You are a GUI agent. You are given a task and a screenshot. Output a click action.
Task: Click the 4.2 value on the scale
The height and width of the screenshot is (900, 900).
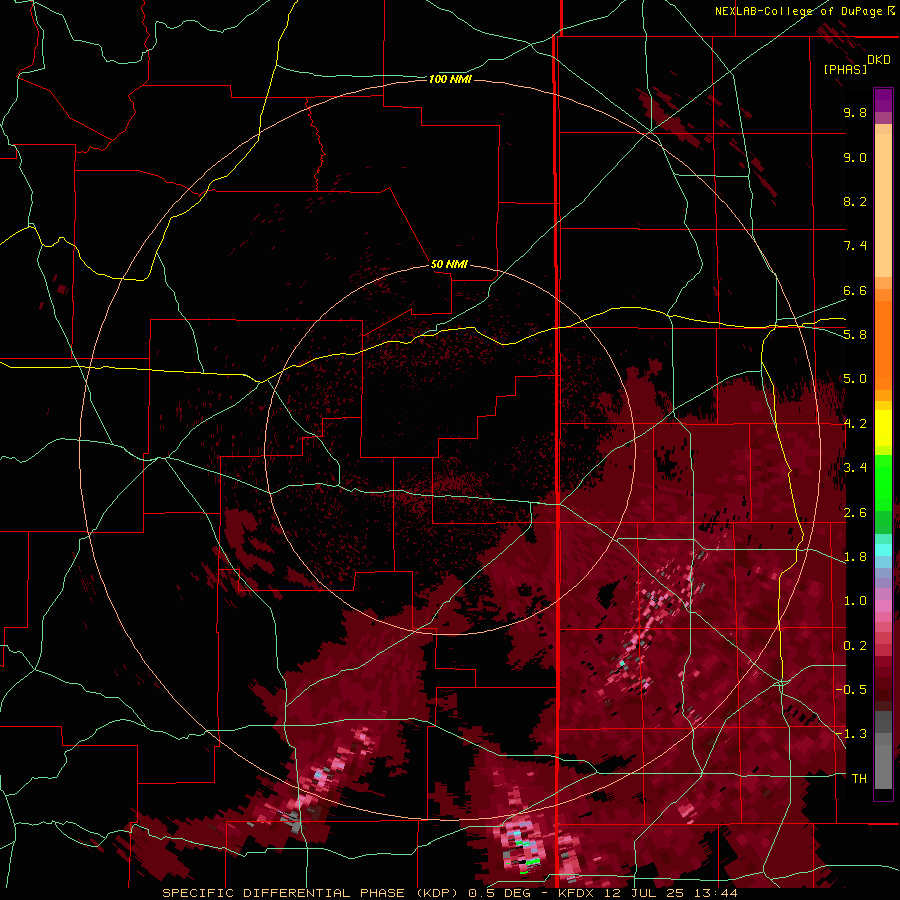click(855, 424)
